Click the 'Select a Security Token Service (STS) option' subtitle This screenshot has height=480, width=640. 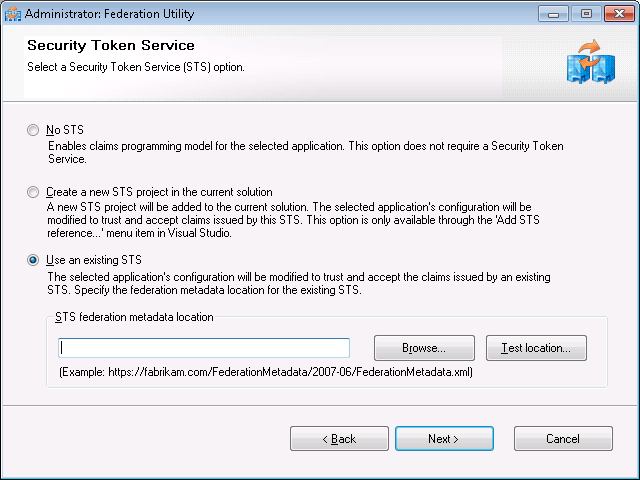pyautogui.click(x=136, y=67)
